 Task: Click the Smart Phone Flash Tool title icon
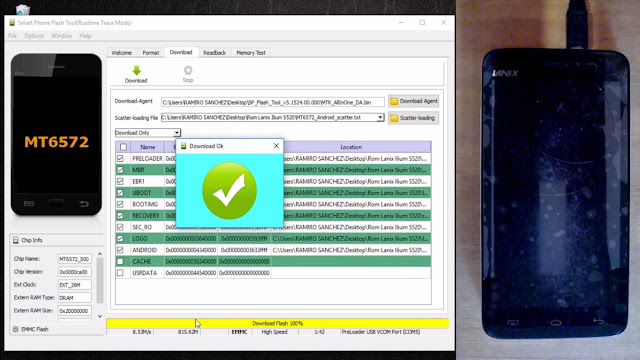12,23
